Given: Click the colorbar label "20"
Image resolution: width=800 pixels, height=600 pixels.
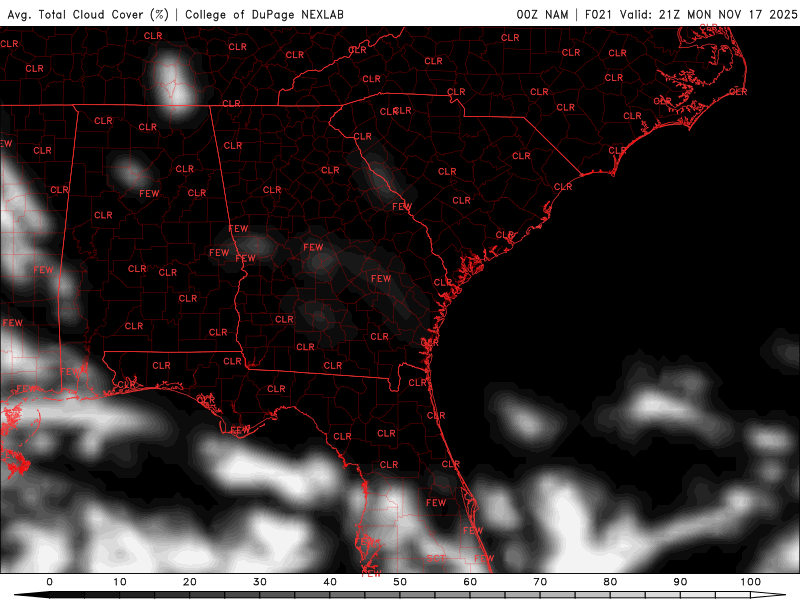Looking at the screenshot, I should coord(190,582).
